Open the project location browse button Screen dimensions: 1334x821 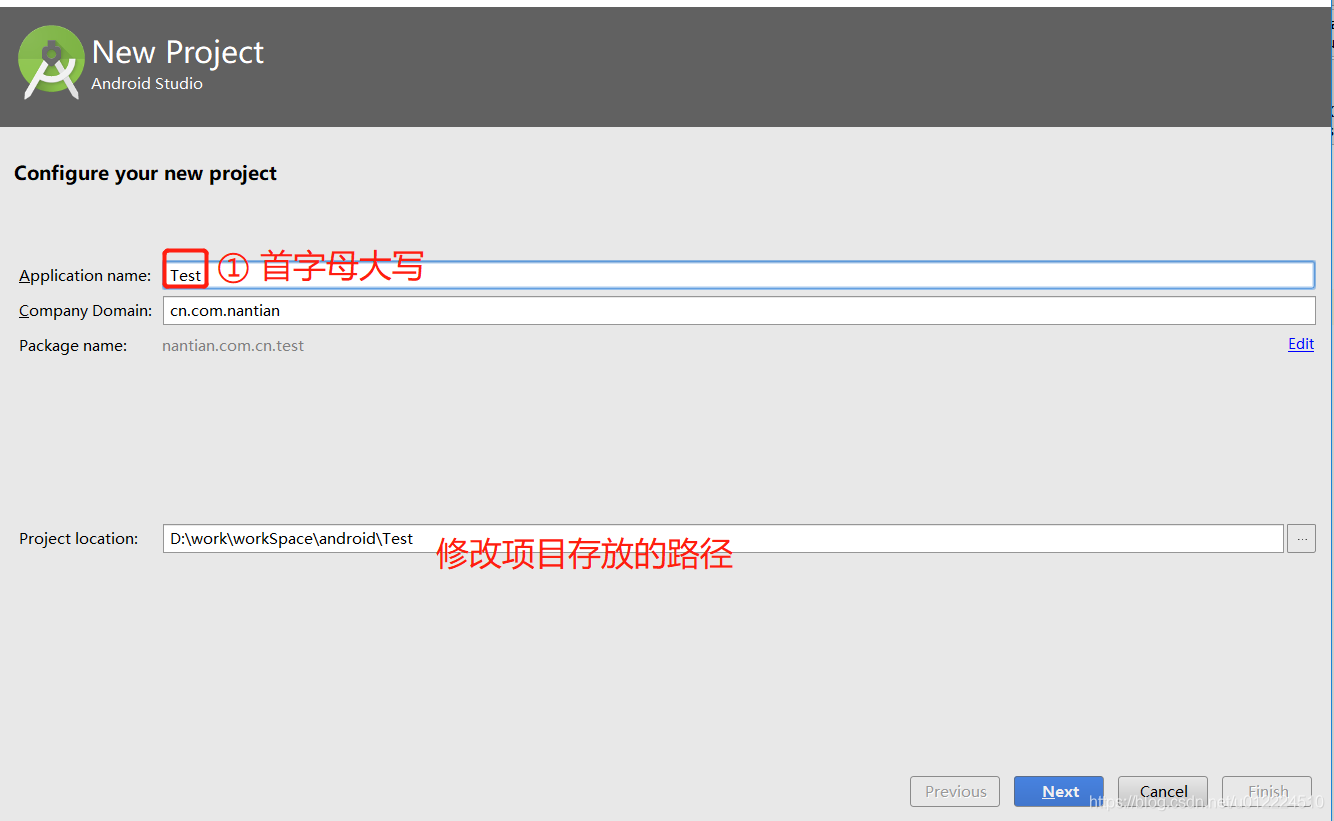click(1301, 538)
